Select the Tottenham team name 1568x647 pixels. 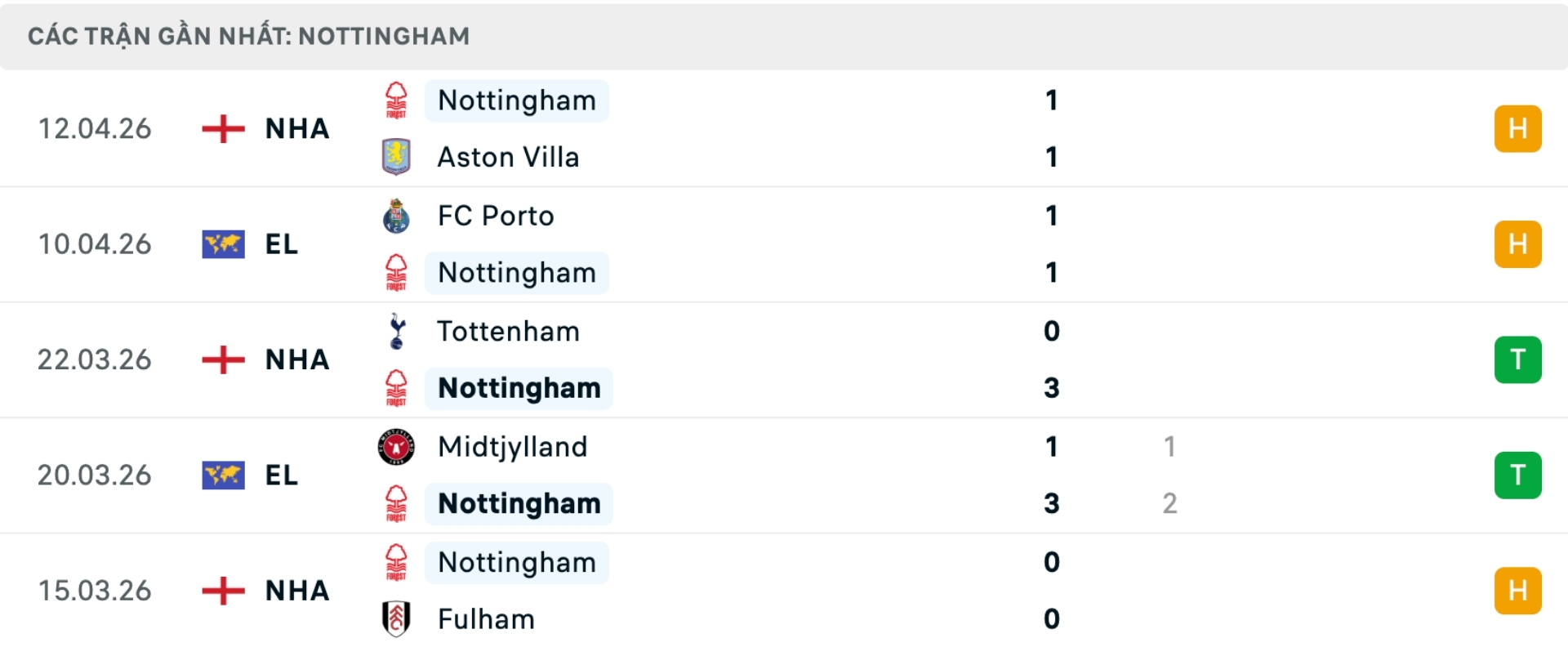[508, 331]
